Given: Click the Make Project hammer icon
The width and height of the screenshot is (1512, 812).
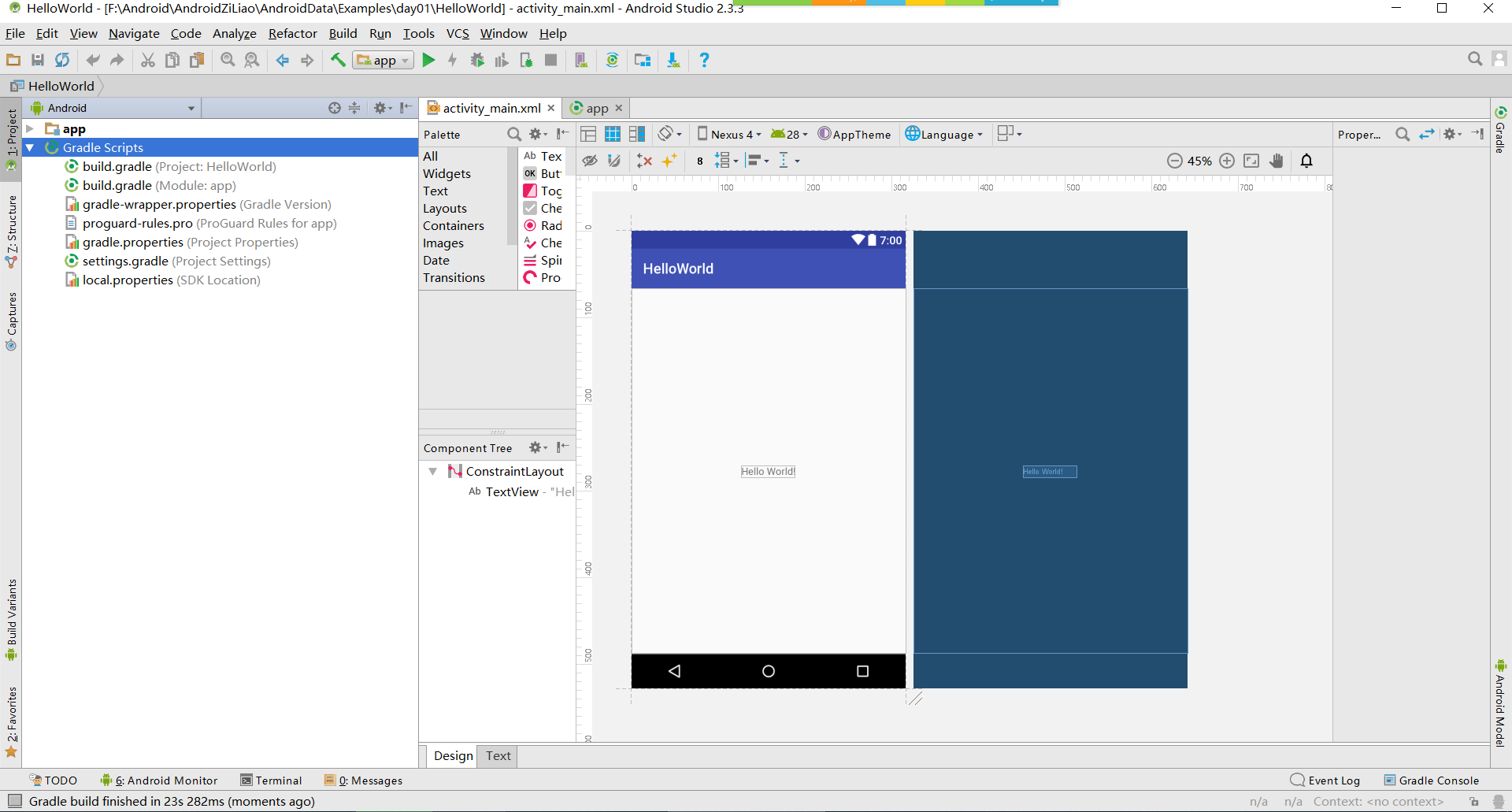Looking at the screenshot, I should click(338, 60).
